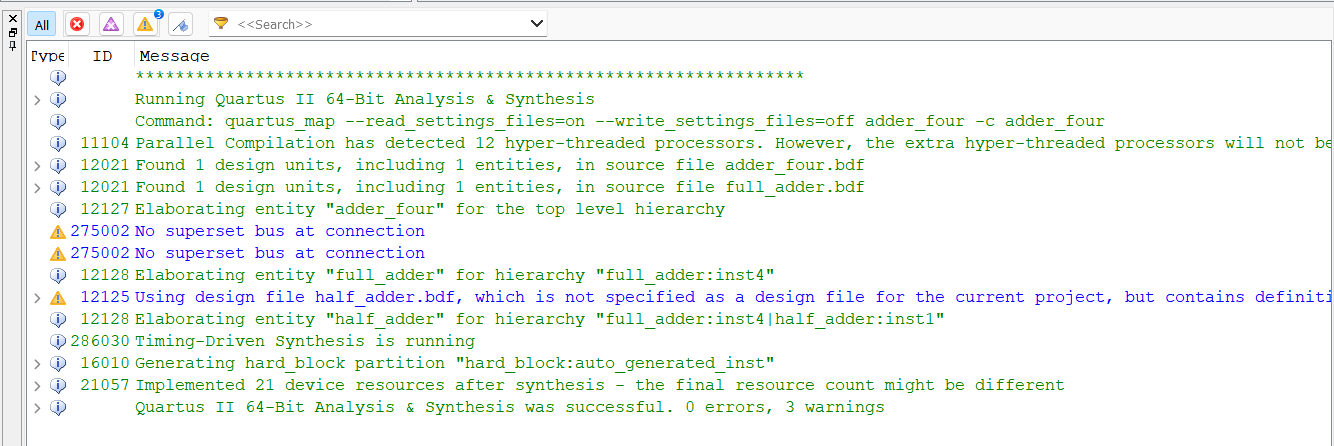Select the 0 errors, 3 warnings summary message

[x=510, y=407]
